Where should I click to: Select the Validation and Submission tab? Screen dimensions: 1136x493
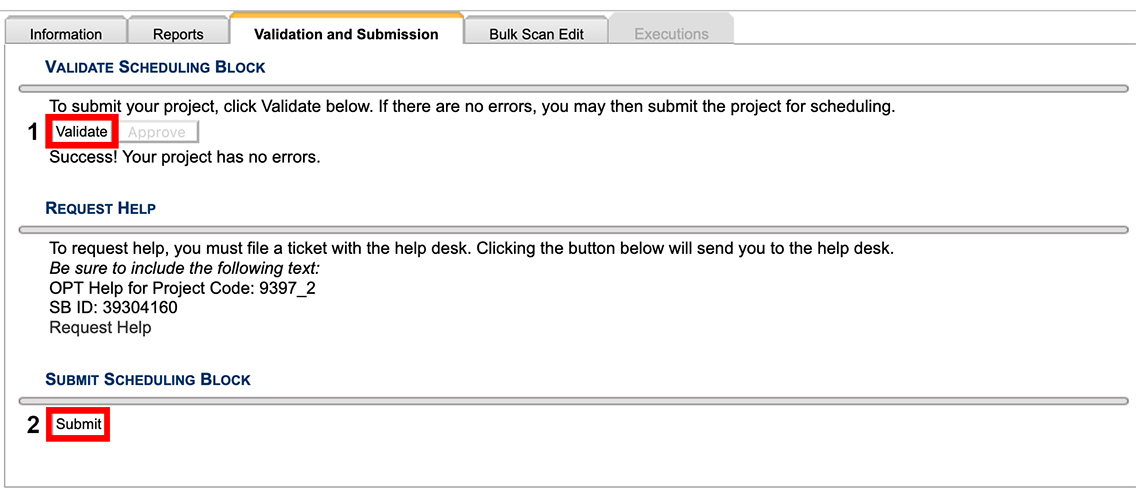pyautogui.click(x=346, y=34)
